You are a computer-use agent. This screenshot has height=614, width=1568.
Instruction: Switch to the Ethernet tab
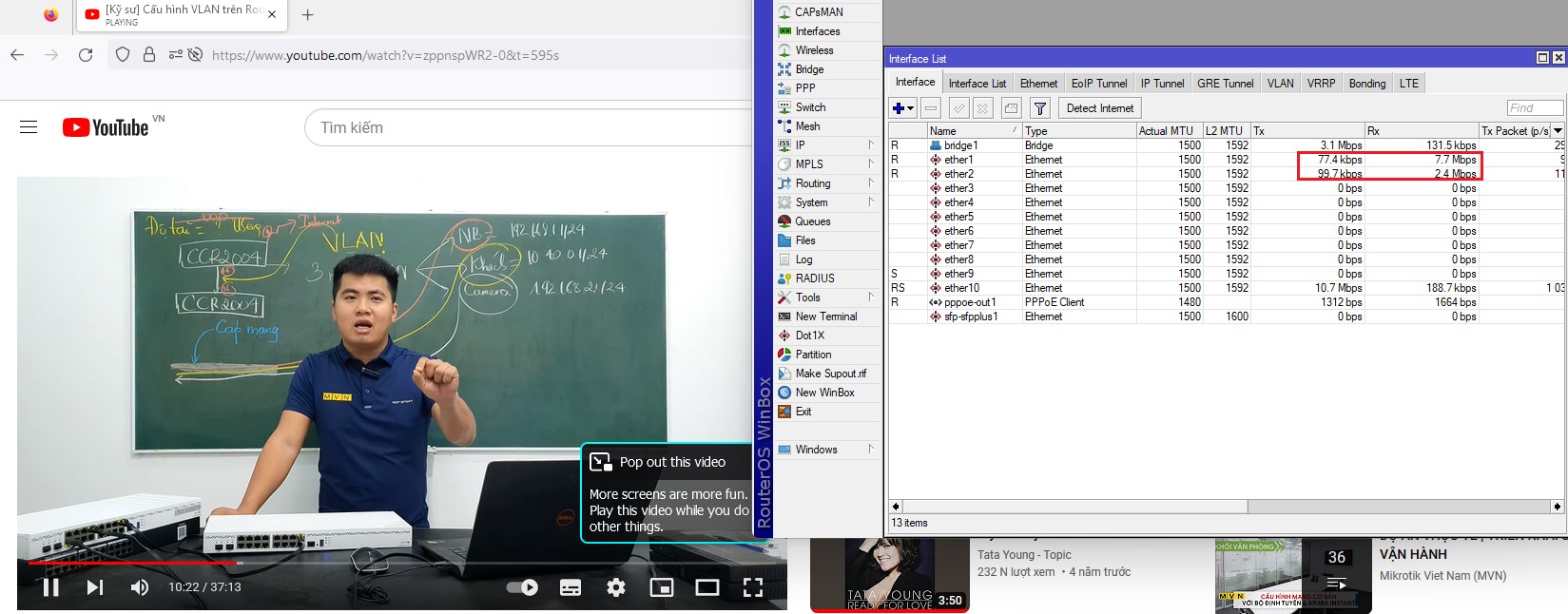pyautogui.click(x=1039, y=84)
